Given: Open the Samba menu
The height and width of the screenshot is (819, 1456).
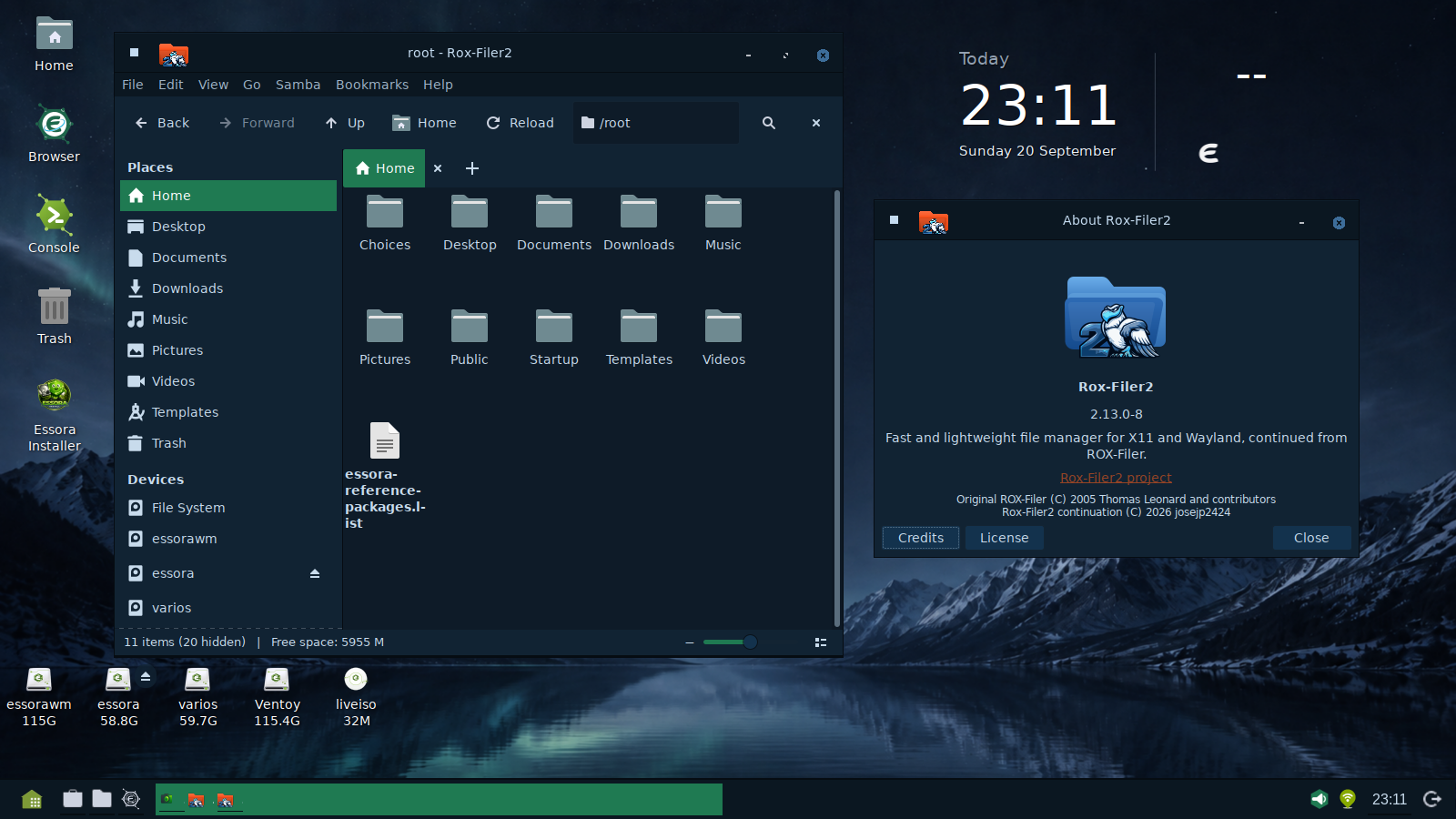Looking at the screenshot, I should coord(298,85).
